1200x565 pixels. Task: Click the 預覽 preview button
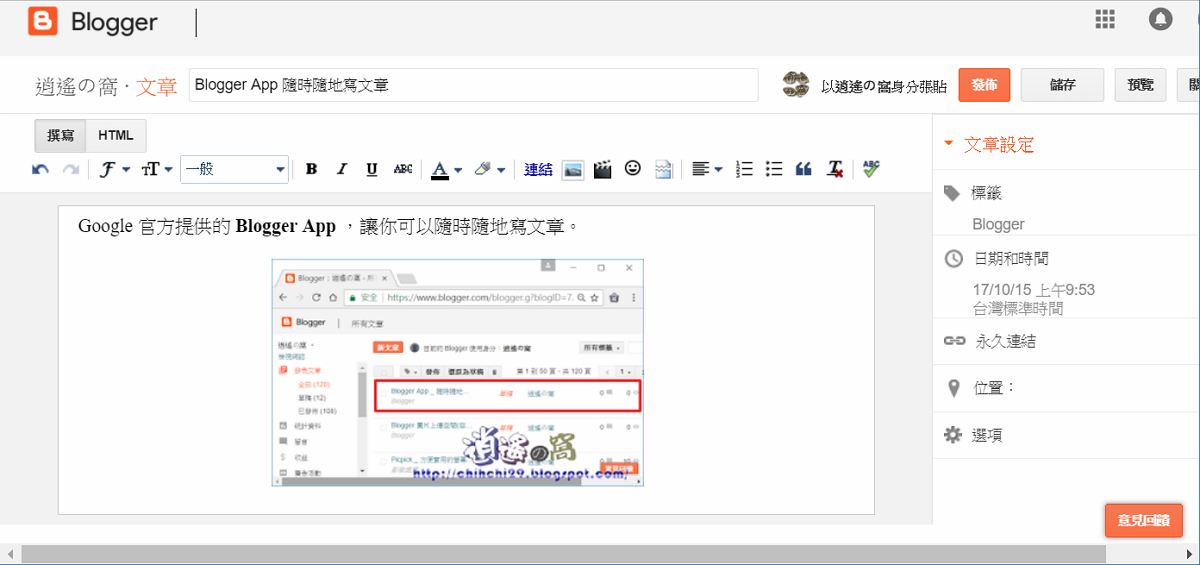1140,85
